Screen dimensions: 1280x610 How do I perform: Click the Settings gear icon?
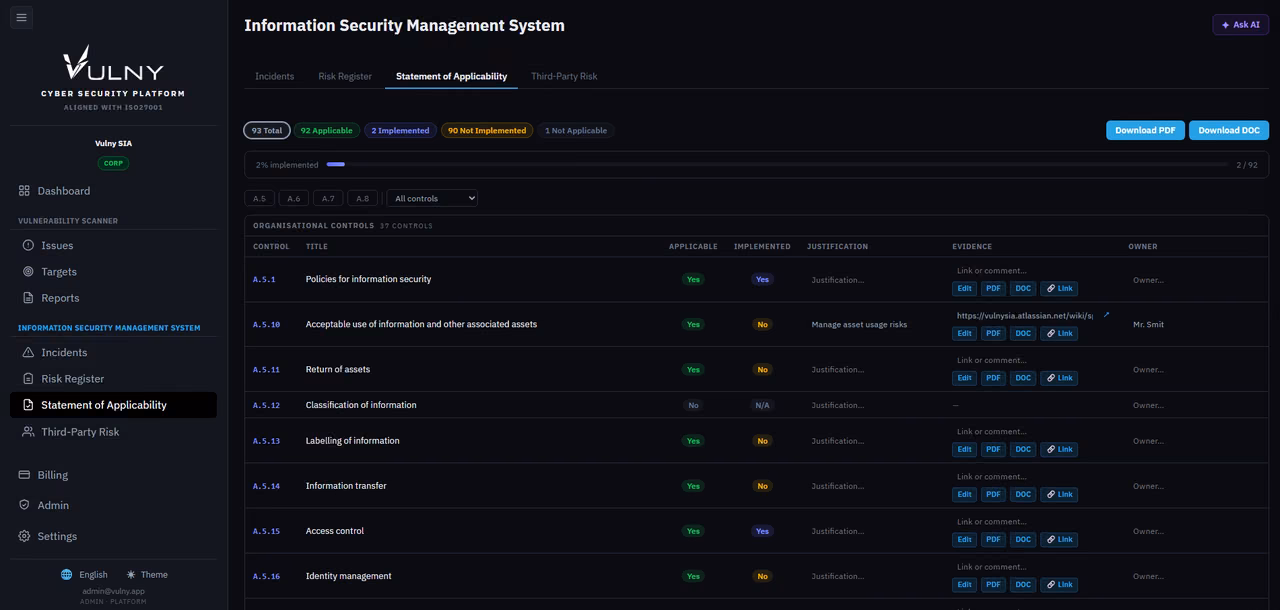[24, 536]
